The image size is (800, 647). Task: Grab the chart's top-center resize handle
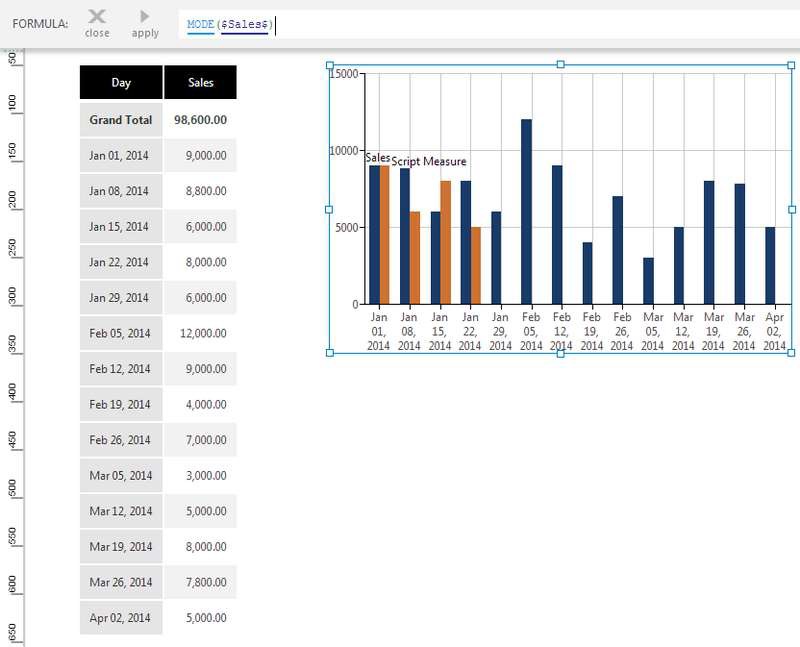click(560, 65)
